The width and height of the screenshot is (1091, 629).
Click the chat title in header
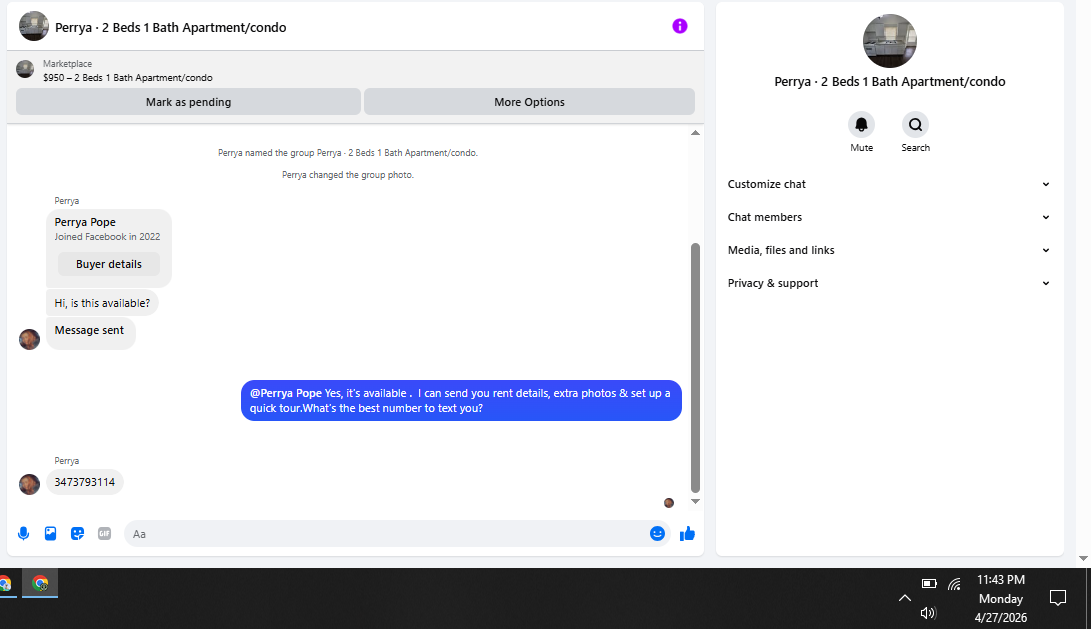(x=170, y=27)
